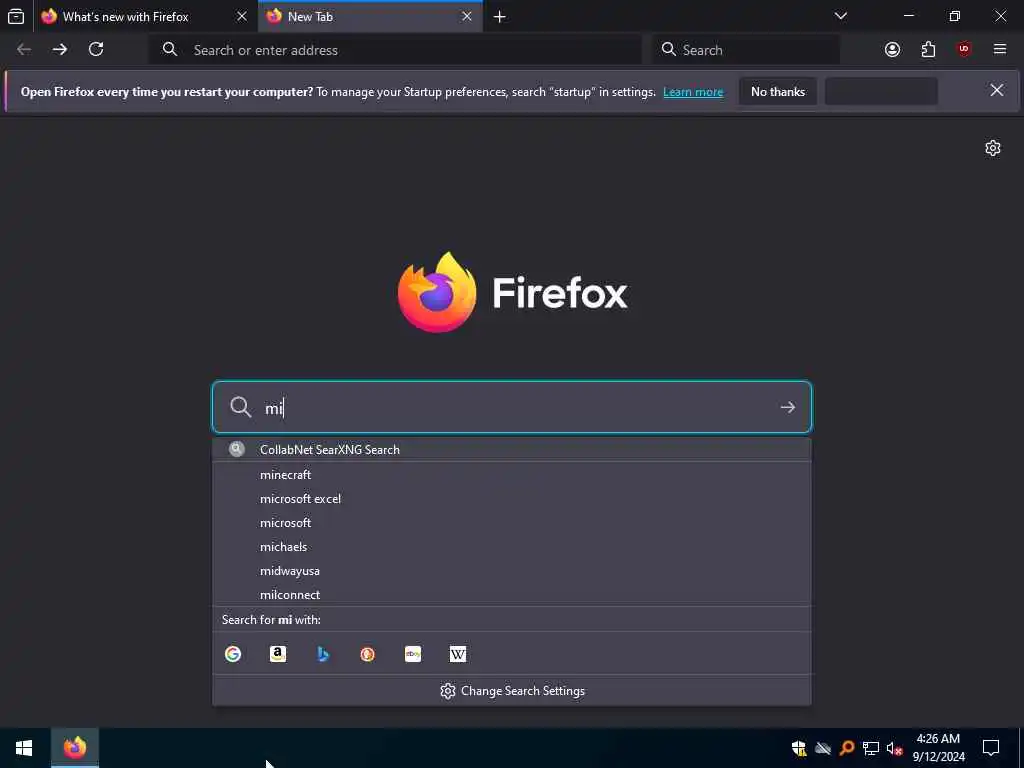This screenshot has width=1024, height=768.
Task: Choose the midwayusa suggestion
Action: coord(512,571)
